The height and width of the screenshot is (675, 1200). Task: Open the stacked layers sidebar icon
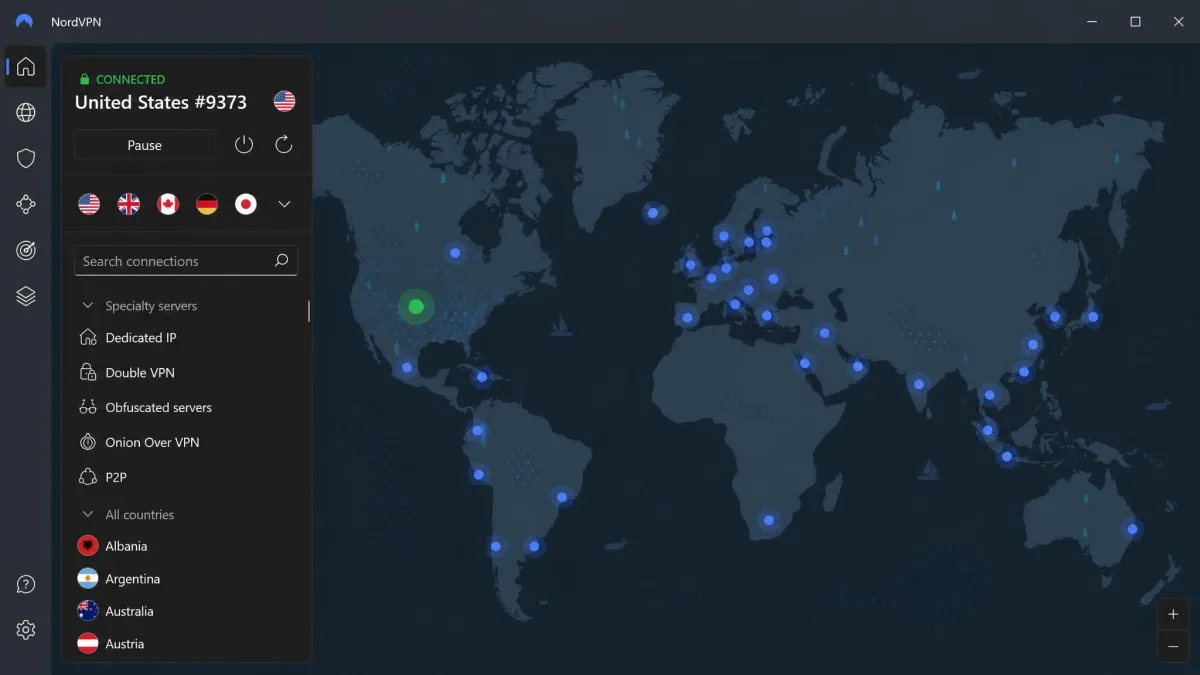pos(26,296)
